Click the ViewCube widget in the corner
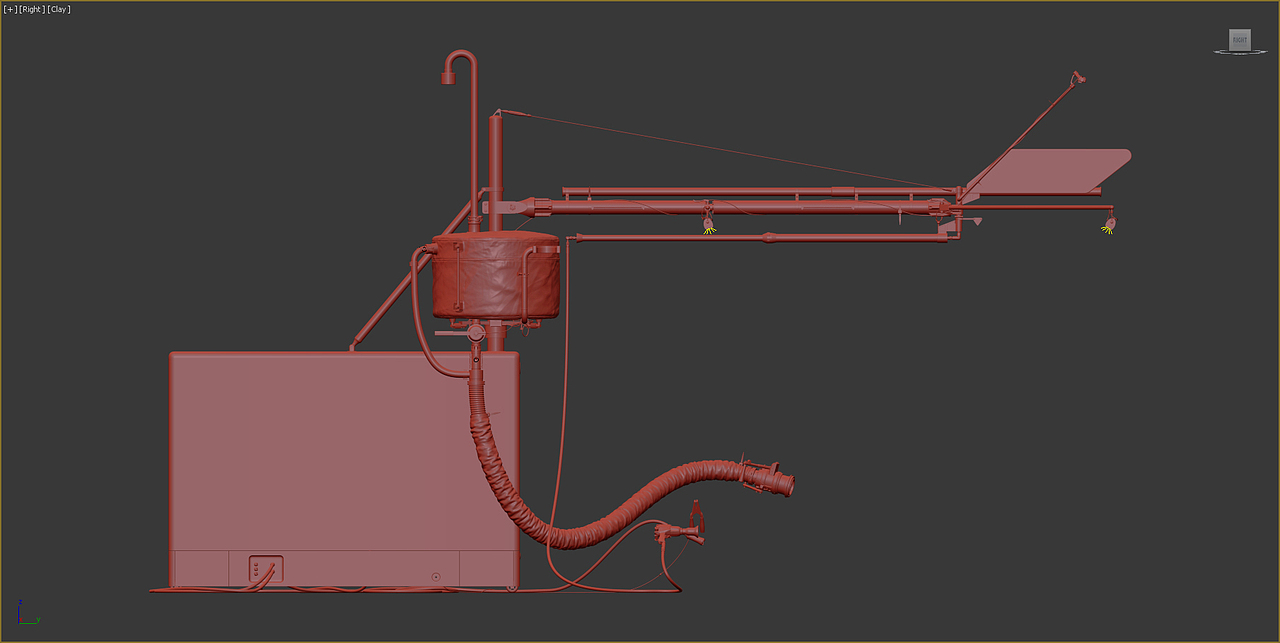The height and width of the screenshot is (643, 1280). (1240, 40)
